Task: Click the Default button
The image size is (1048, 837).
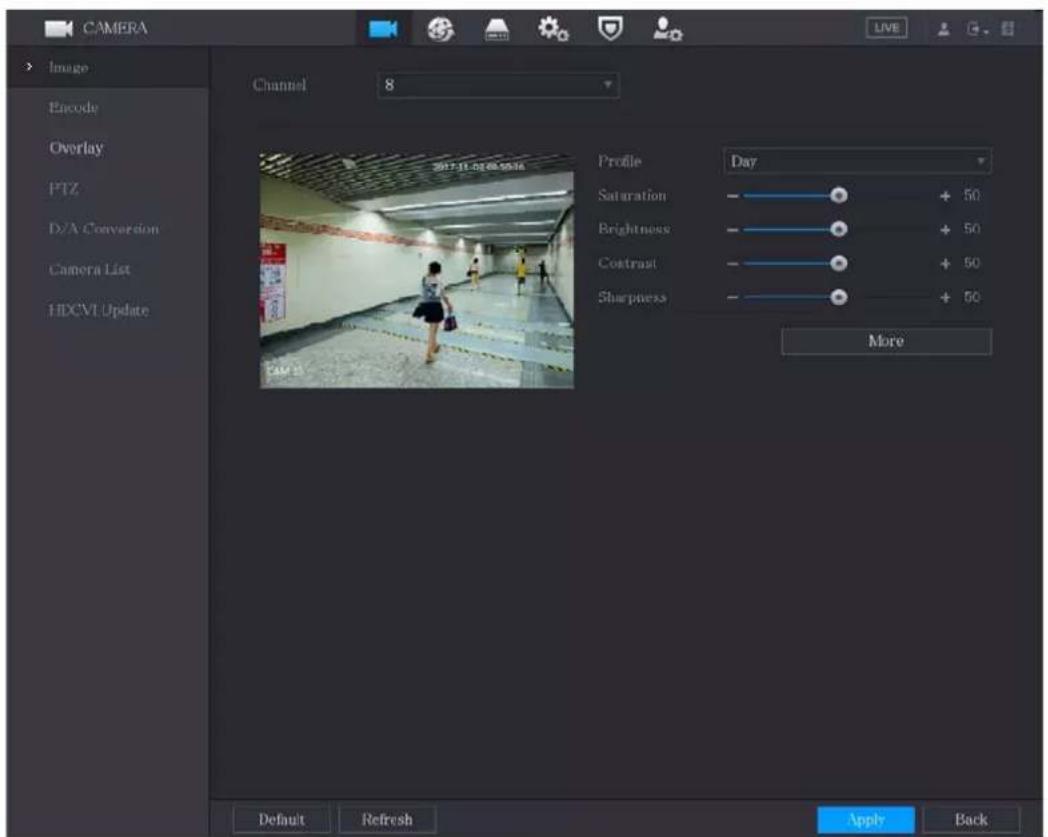Action: [281, 819]
